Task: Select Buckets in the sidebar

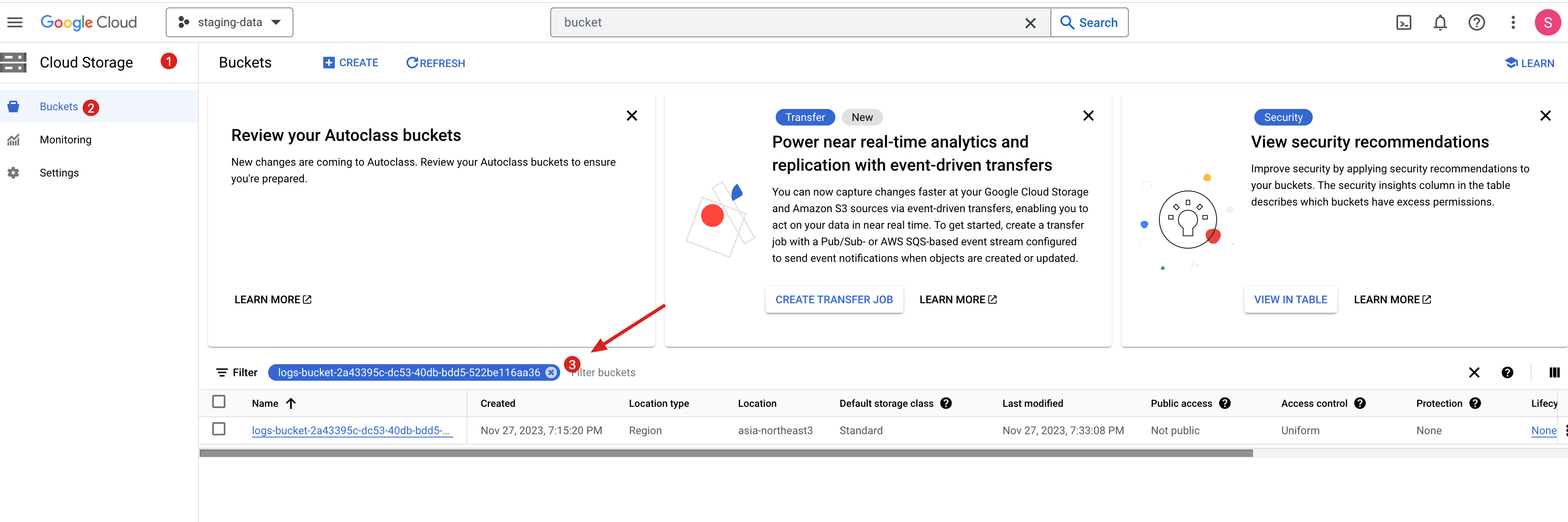Action: point(59,106)
